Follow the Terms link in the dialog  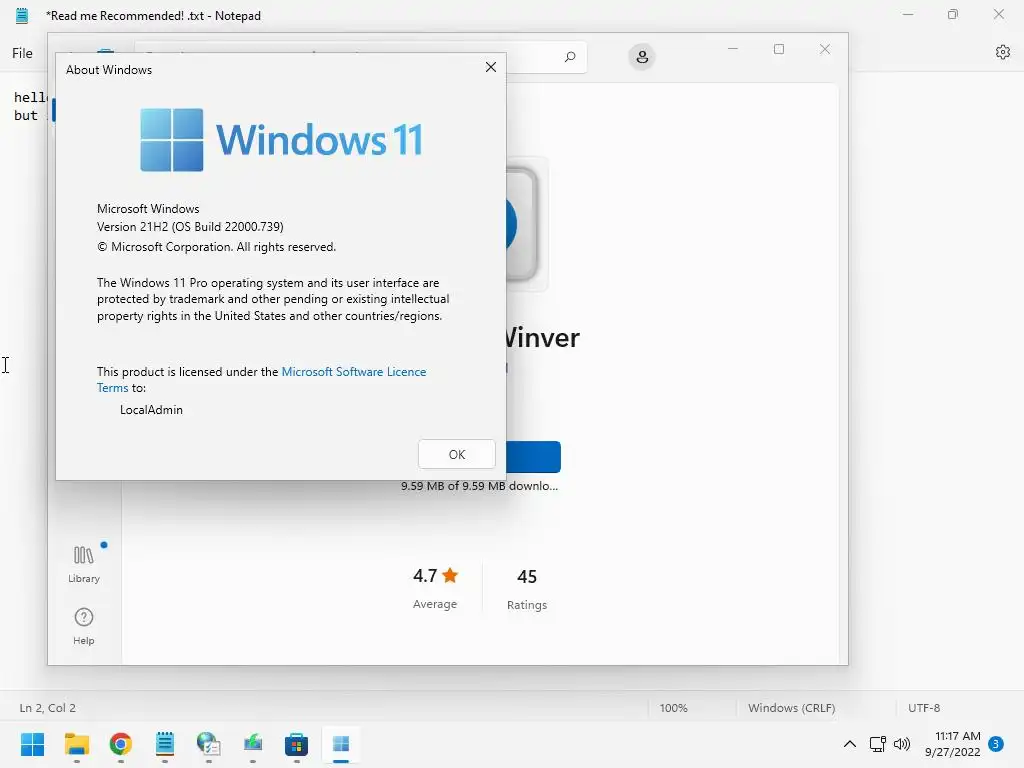click(112, 388)
